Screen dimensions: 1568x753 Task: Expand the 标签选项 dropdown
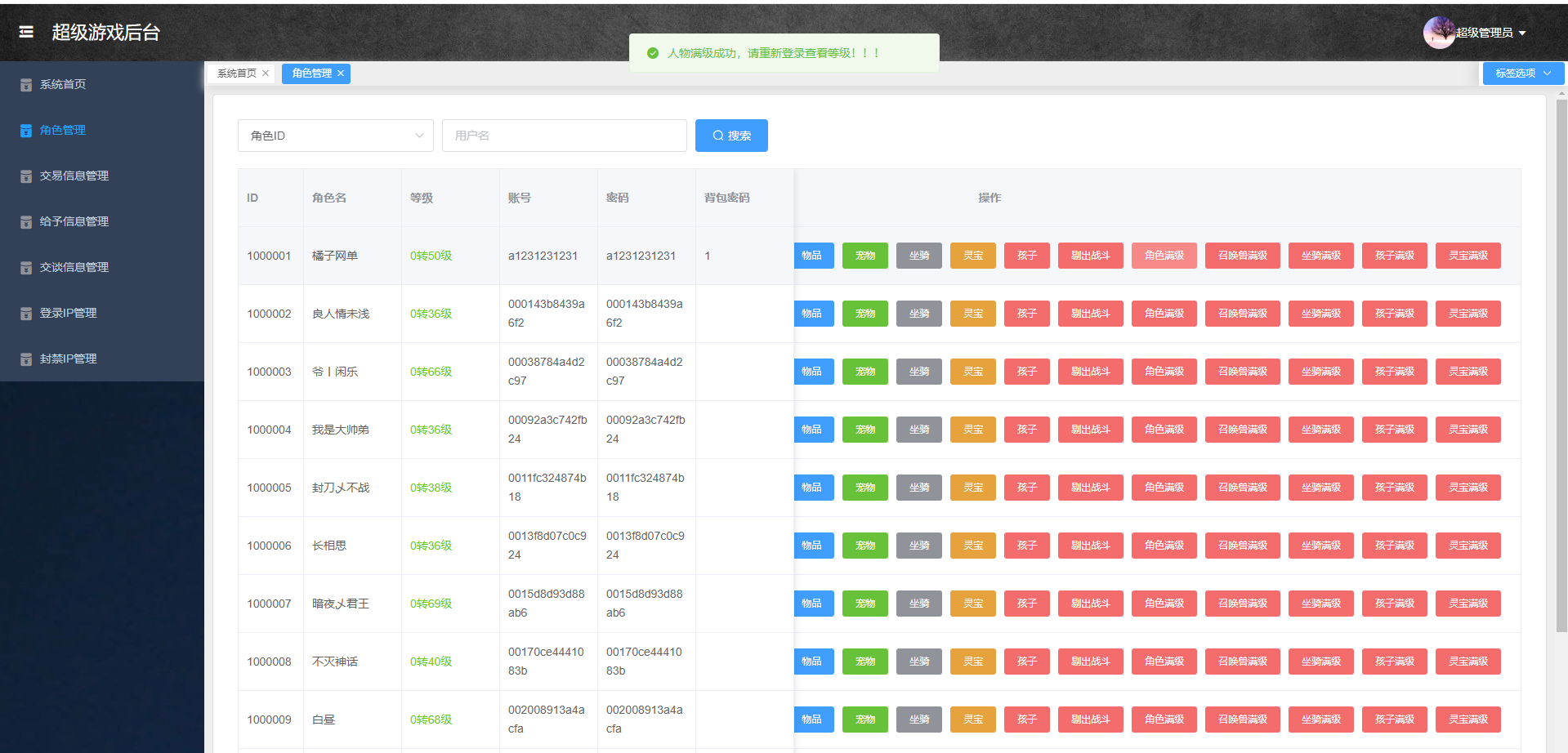click(x=1523, y=74)
